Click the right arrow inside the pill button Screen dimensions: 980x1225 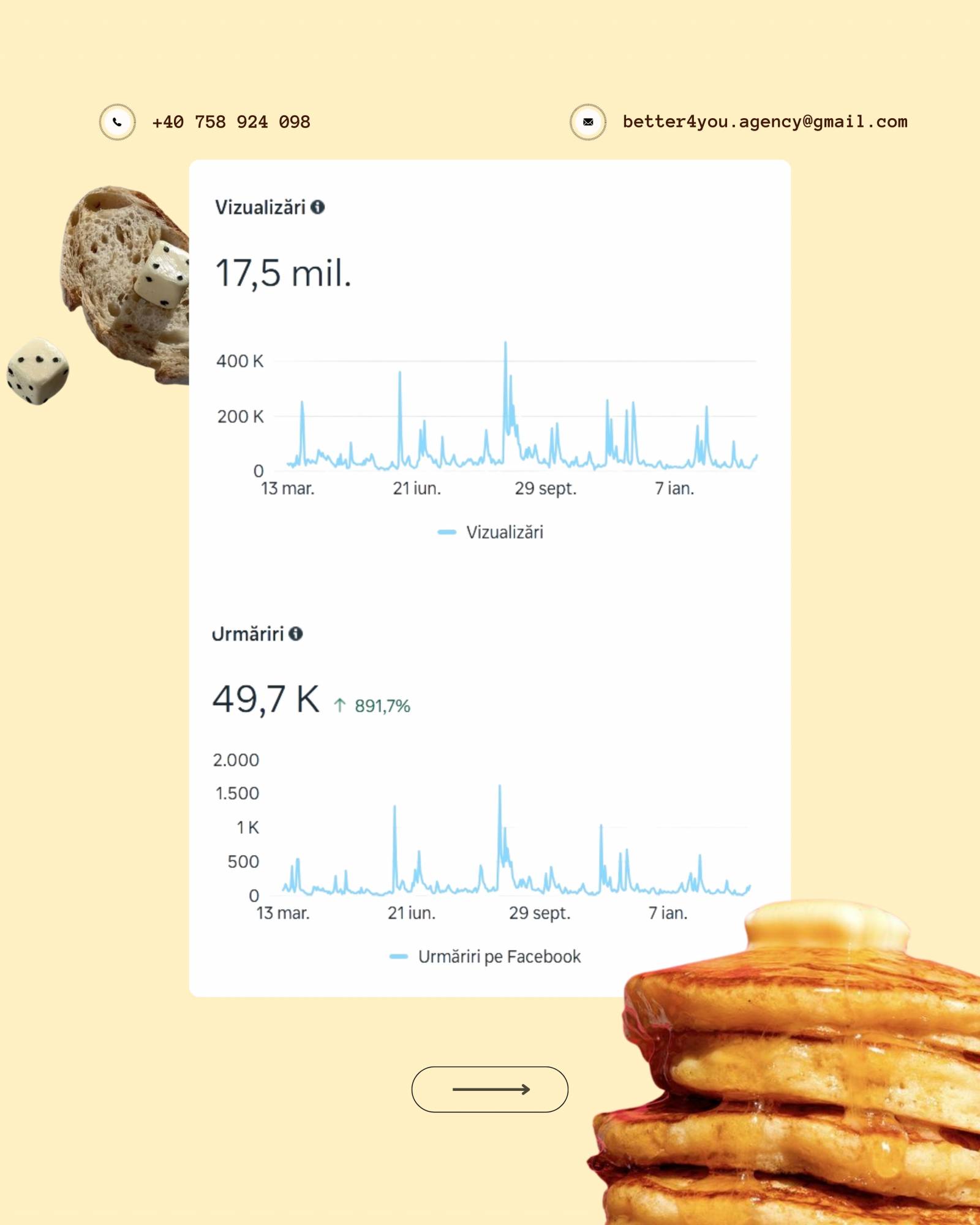[x=491, y=1089]
